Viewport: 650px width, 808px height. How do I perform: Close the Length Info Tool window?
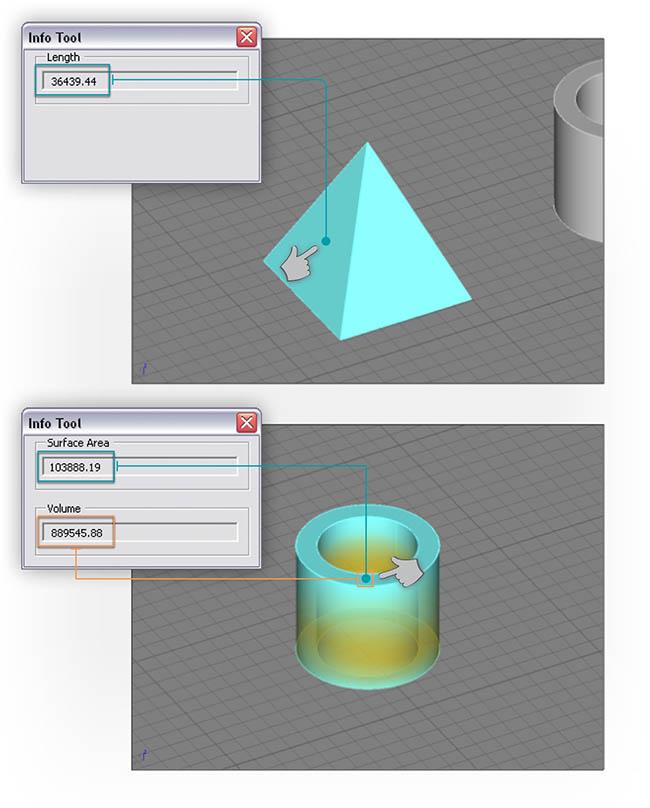click(x=246, y=37)
